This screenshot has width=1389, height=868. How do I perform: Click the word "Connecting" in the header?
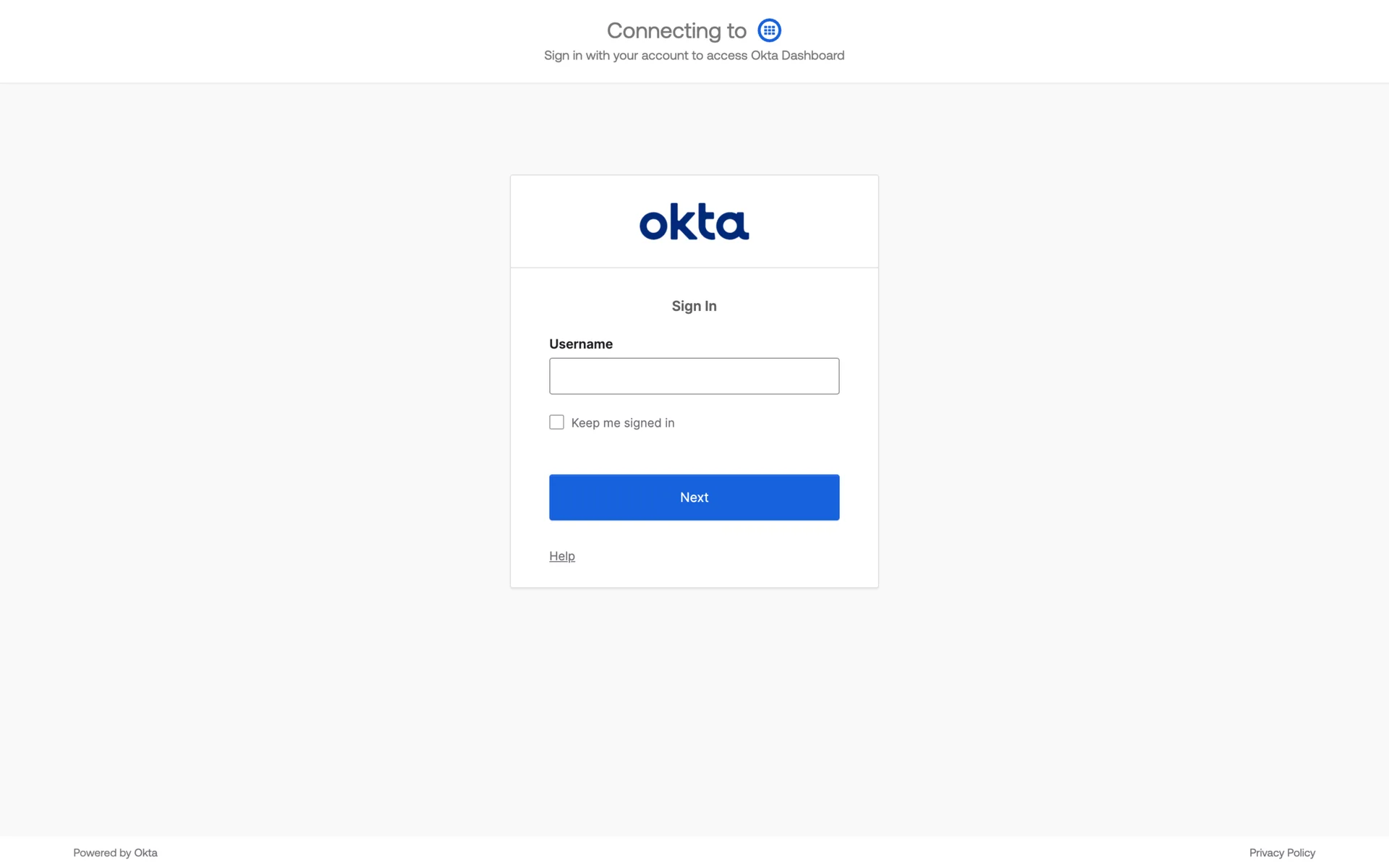pos(663,30)
